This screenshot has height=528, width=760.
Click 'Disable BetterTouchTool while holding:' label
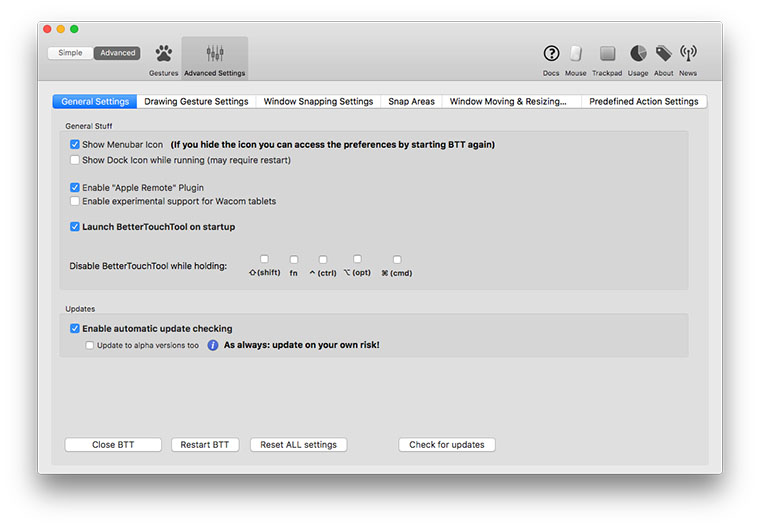click(x=148, y=266)
